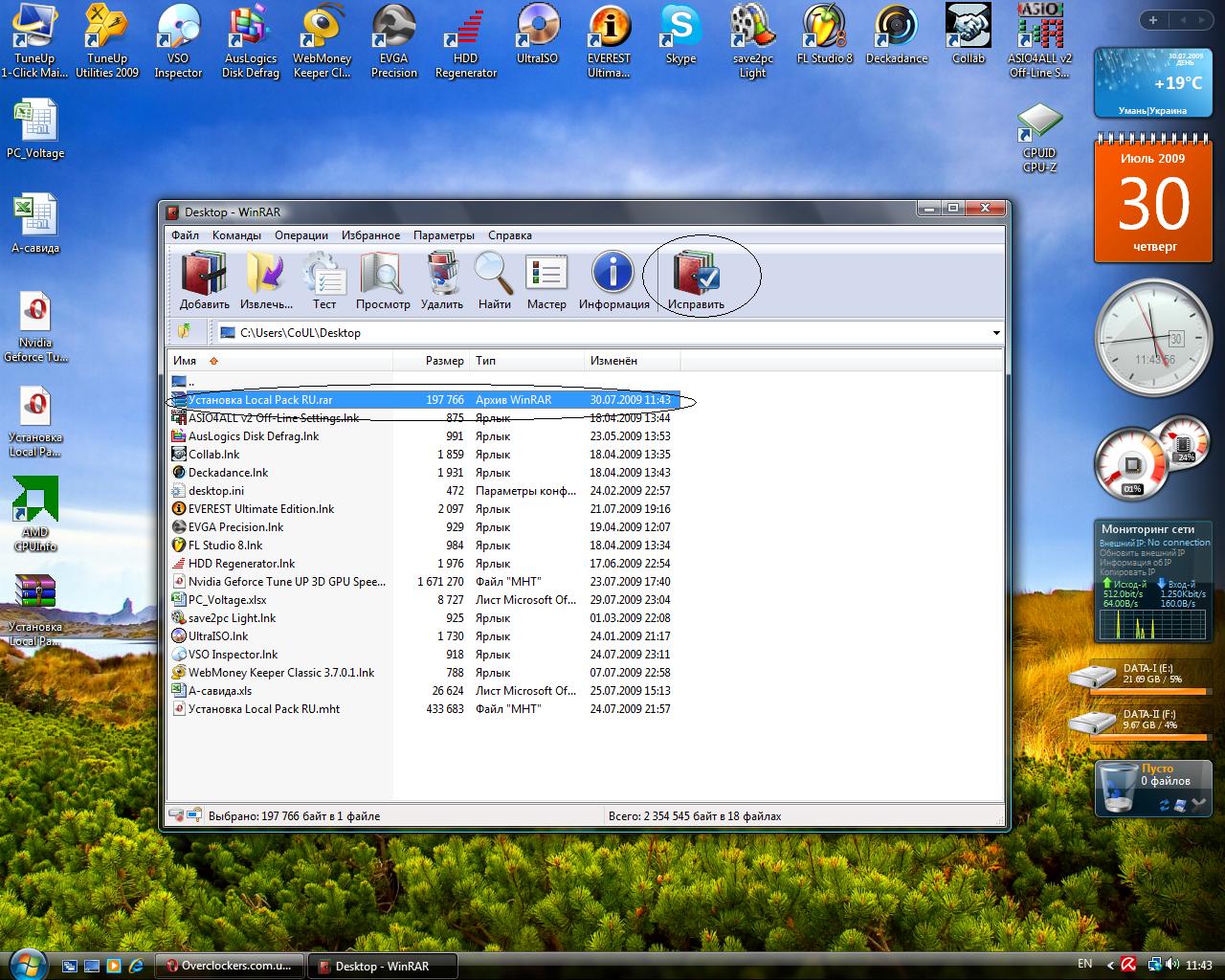Image resolution: width=1225 pixels, height=980 pixels.
Task: Sort file list by Тип column
Action: pos(526,361)
